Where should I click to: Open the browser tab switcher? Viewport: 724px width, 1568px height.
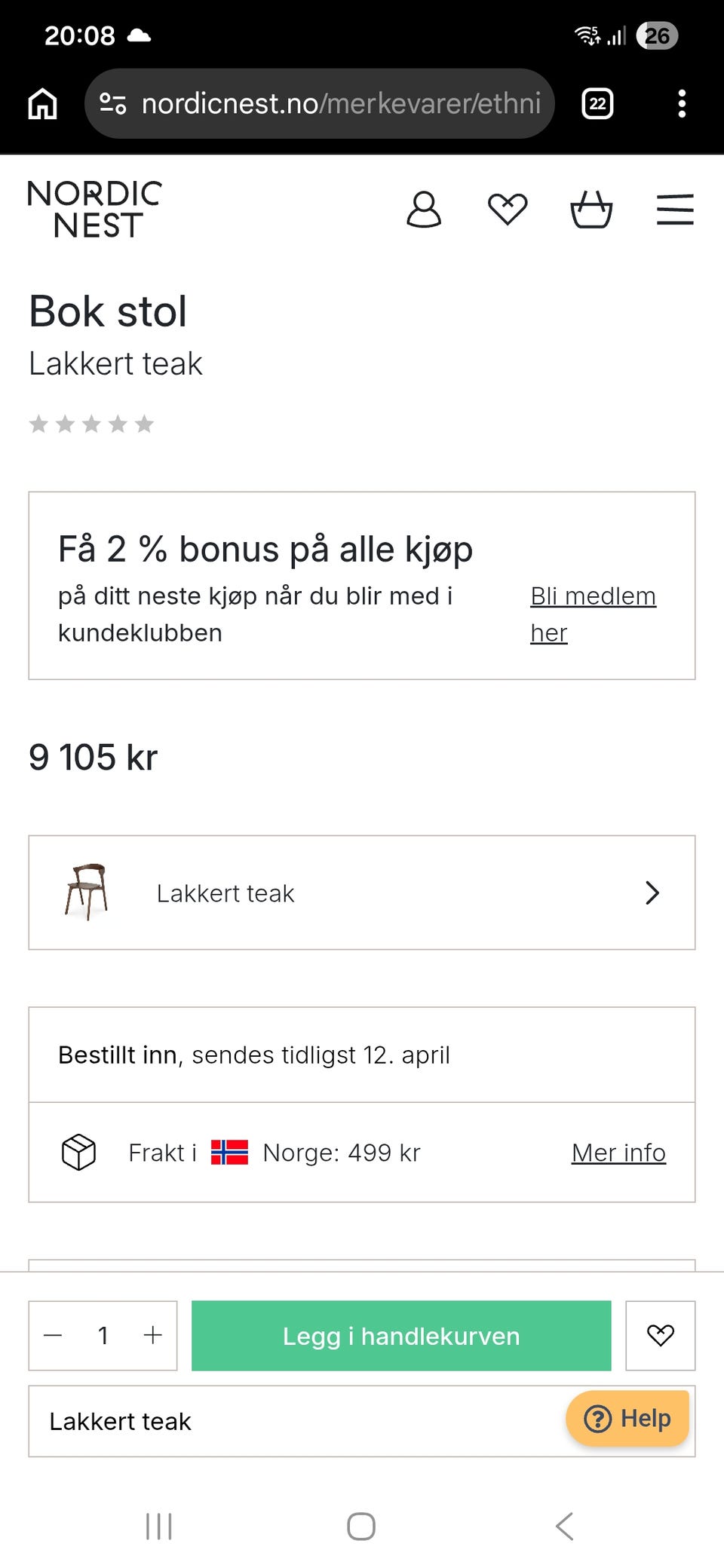[597, 104]
